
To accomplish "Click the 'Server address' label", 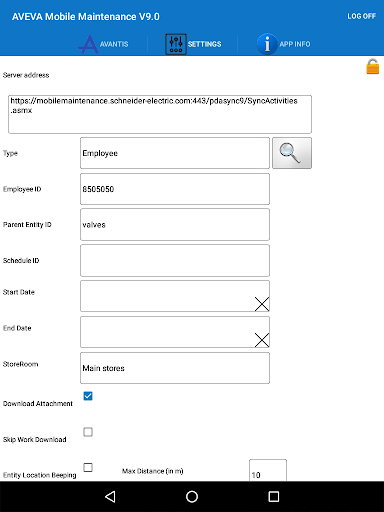I will [26, 75].
